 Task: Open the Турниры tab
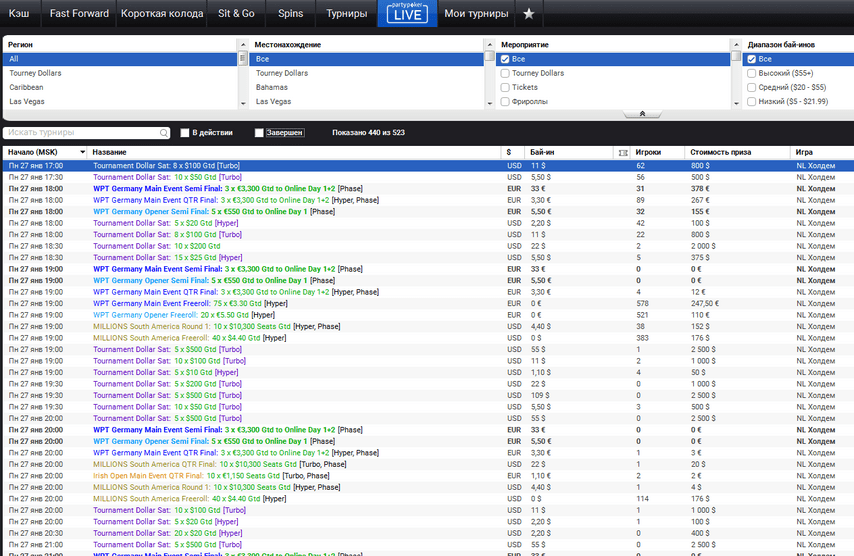point(346,14)
